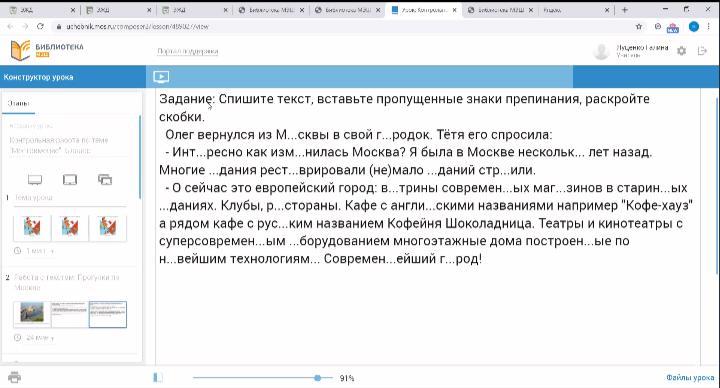Click the user avatar picture

coord(601,51)
